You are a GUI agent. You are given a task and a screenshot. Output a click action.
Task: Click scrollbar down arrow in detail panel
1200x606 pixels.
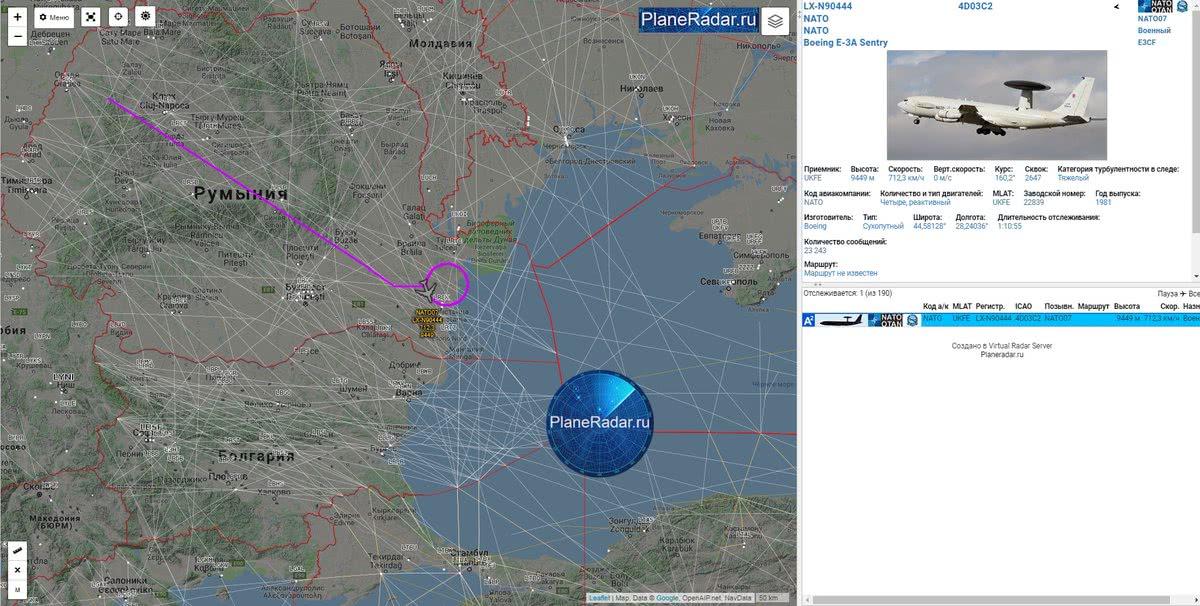coord(1195,277)
